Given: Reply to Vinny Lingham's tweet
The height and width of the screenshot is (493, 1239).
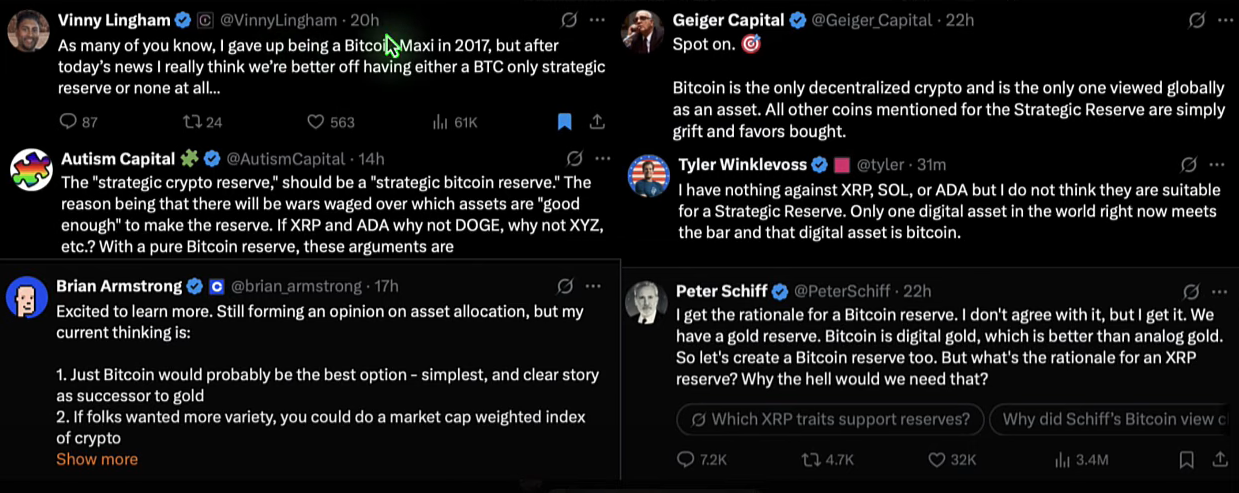Looking at the screenshot, I should click(68, 122).
